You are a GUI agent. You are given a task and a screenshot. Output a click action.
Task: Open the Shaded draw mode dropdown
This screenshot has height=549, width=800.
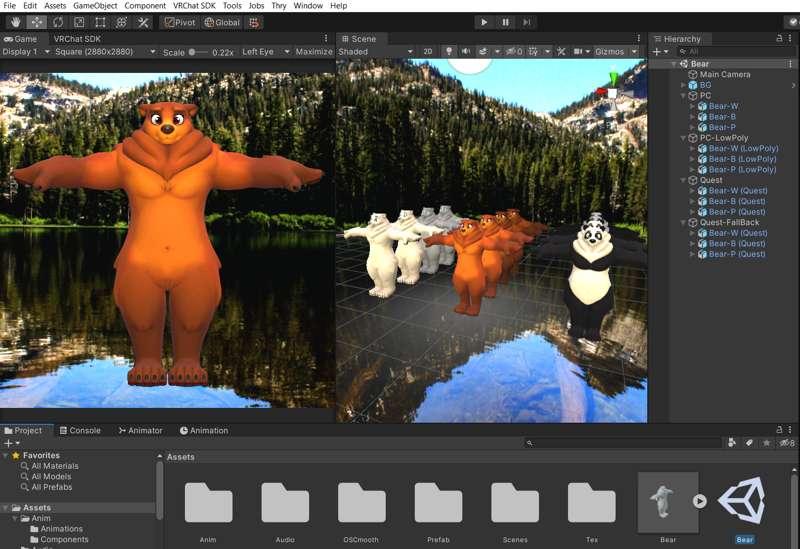pyautogui.click(x=375, y=52)
